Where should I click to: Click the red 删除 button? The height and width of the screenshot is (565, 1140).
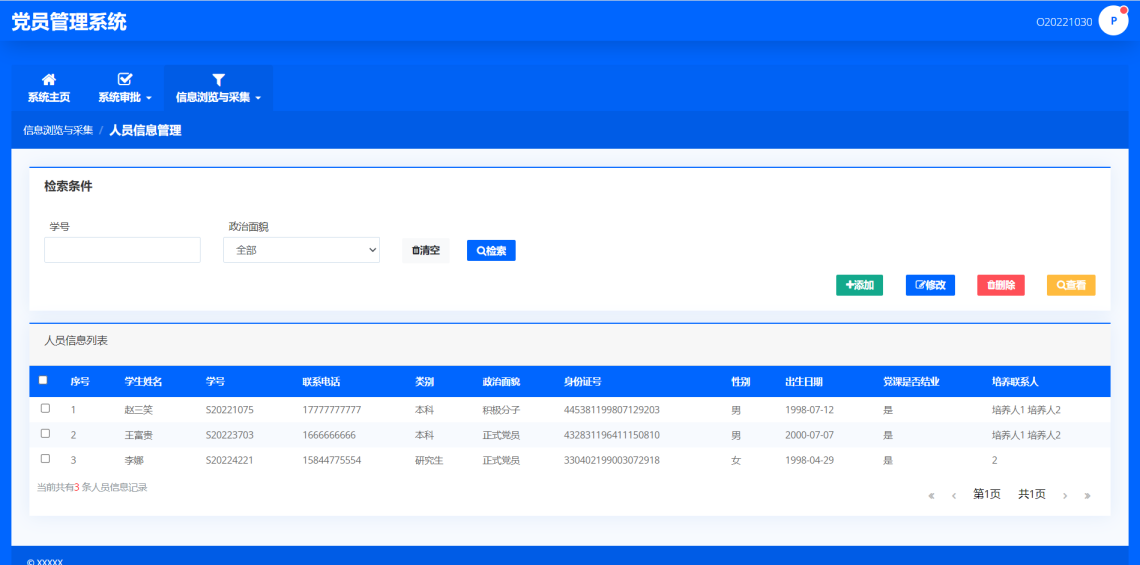[x=1000, y=285]
